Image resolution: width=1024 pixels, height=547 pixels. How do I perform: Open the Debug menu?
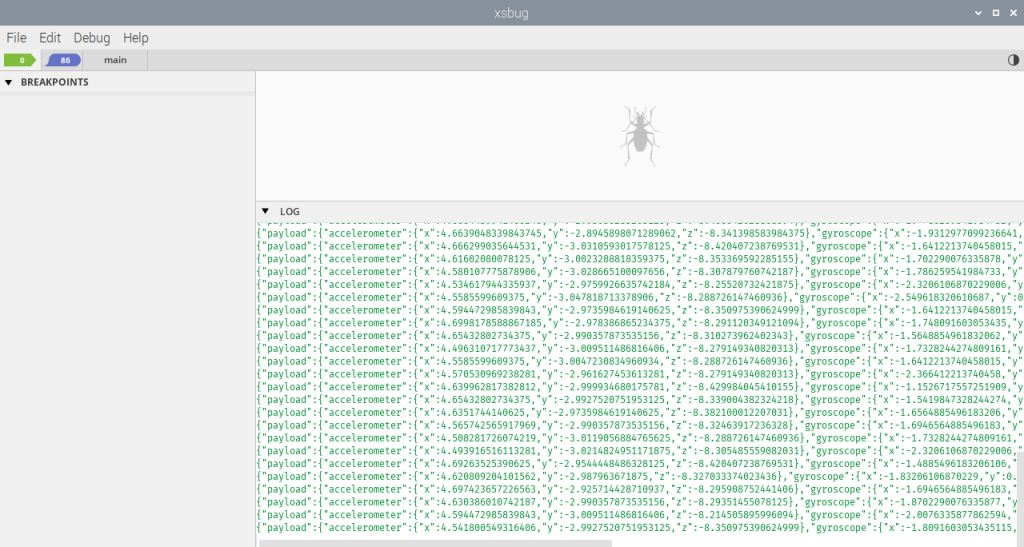(91, 38)
